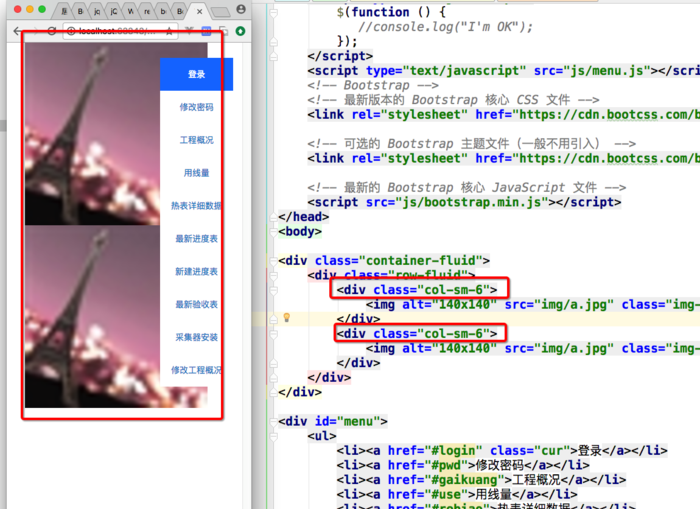
Task: Open the 修改工程概况 menu link
Action: point(196,370)
